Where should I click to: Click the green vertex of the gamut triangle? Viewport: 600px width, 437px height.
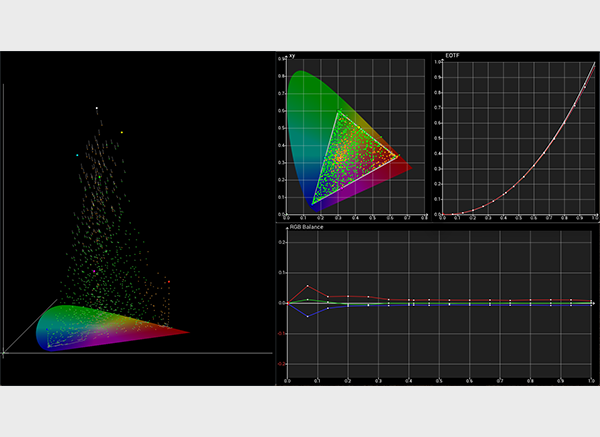[x=338, y=111]
